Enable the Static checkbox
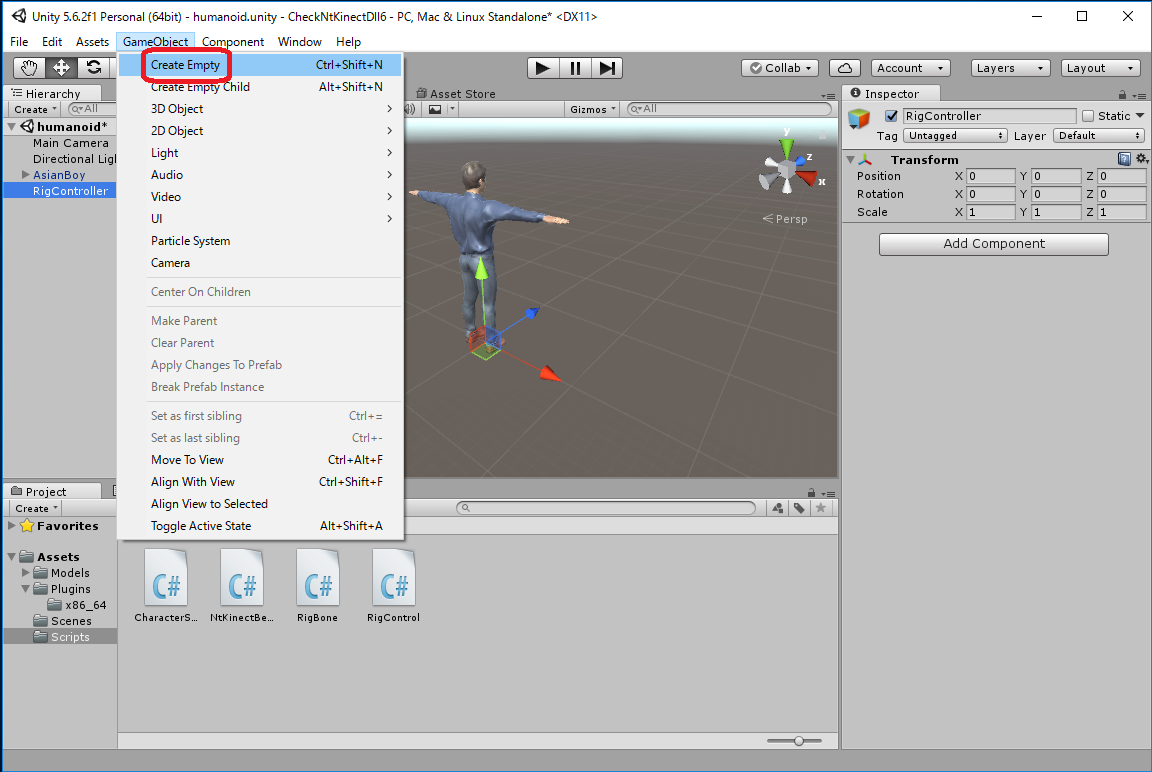The image size is (1152, 772). [x=1088, y=116]
